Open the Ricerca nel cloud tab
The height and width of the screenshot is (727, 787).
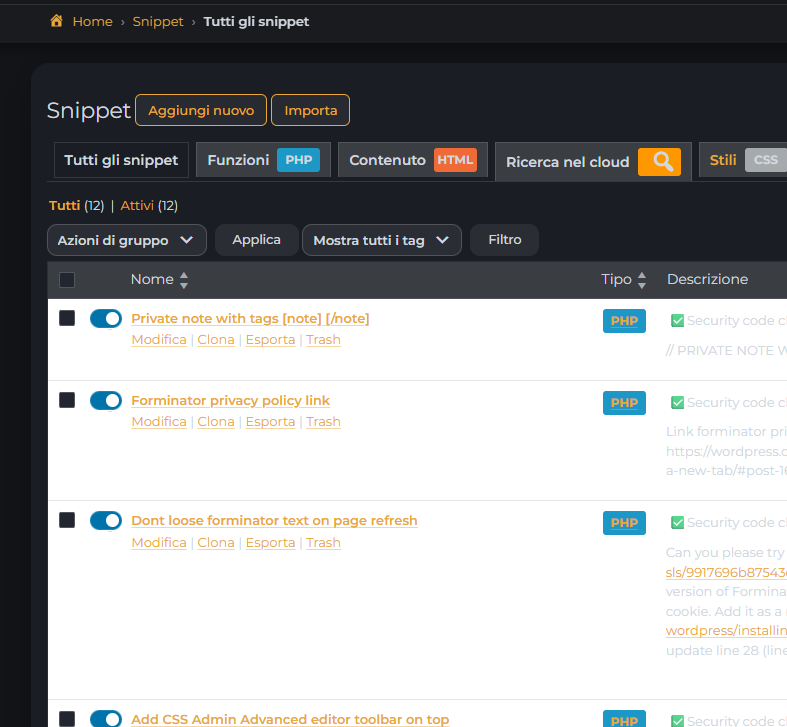pyautogui.click(x=593, y=162)
